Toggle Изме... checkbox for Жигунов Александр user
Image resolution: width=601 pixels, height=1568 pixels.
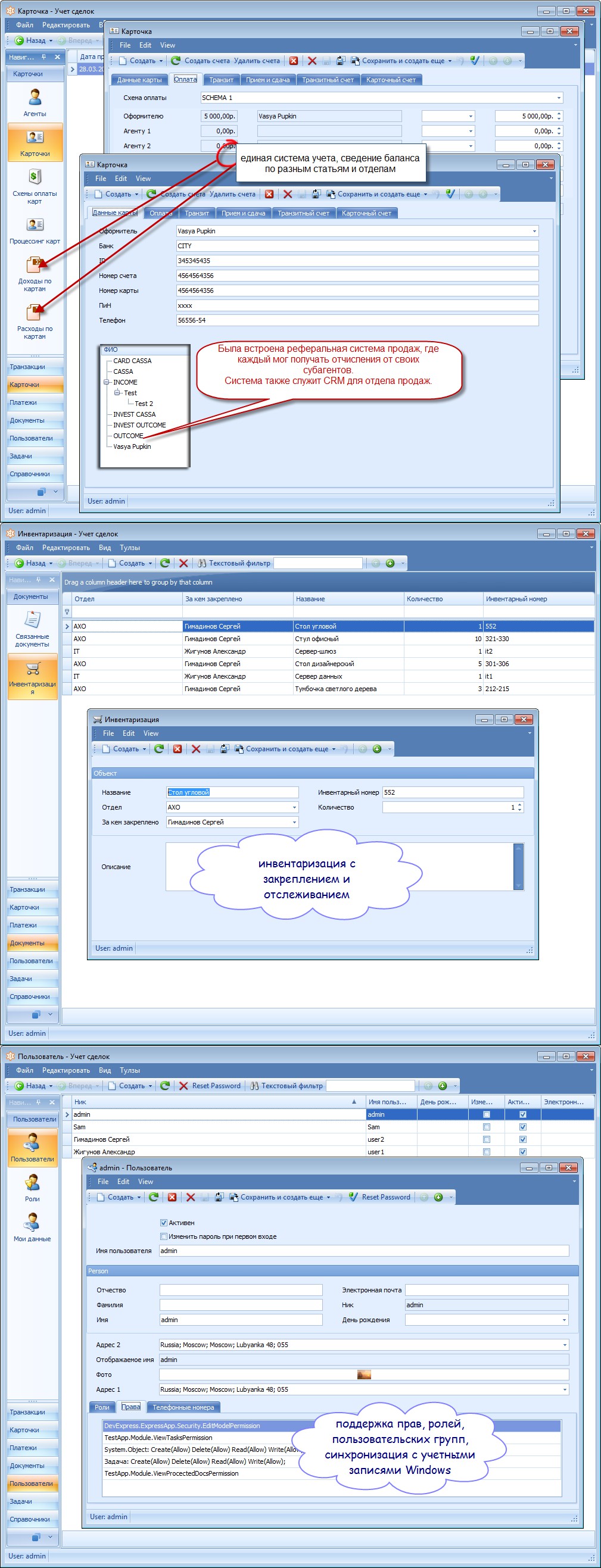pyautogui.click(x=486, y=1152)
